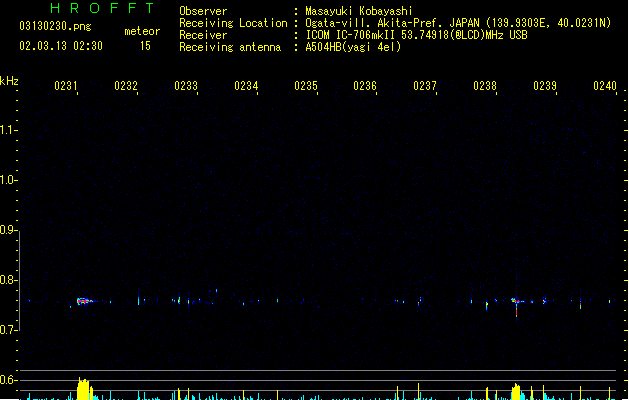
Task: Click the 0.6 kHz axis tick
Action: coord(8,380)
